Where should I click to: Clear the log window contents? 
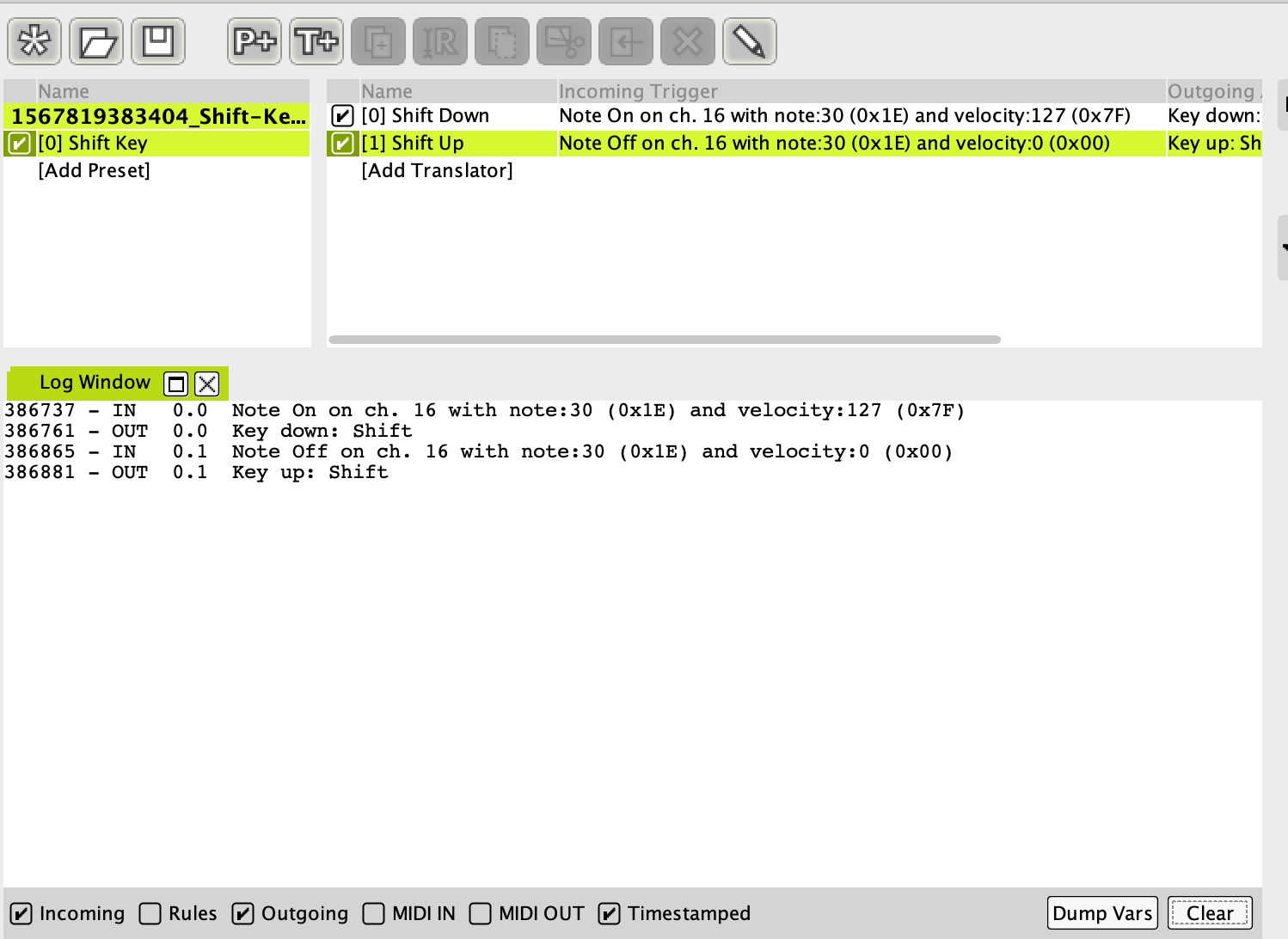pos(1209,913)
